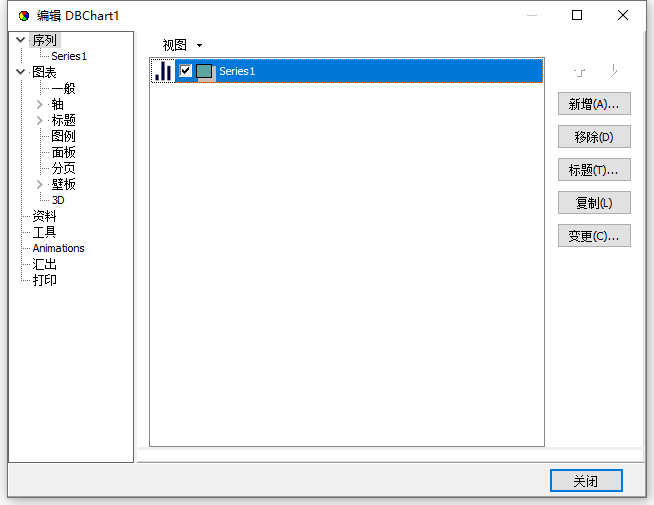Select 序列 in the tree
The width and height of the screenshot is (654, 505).
45,40
